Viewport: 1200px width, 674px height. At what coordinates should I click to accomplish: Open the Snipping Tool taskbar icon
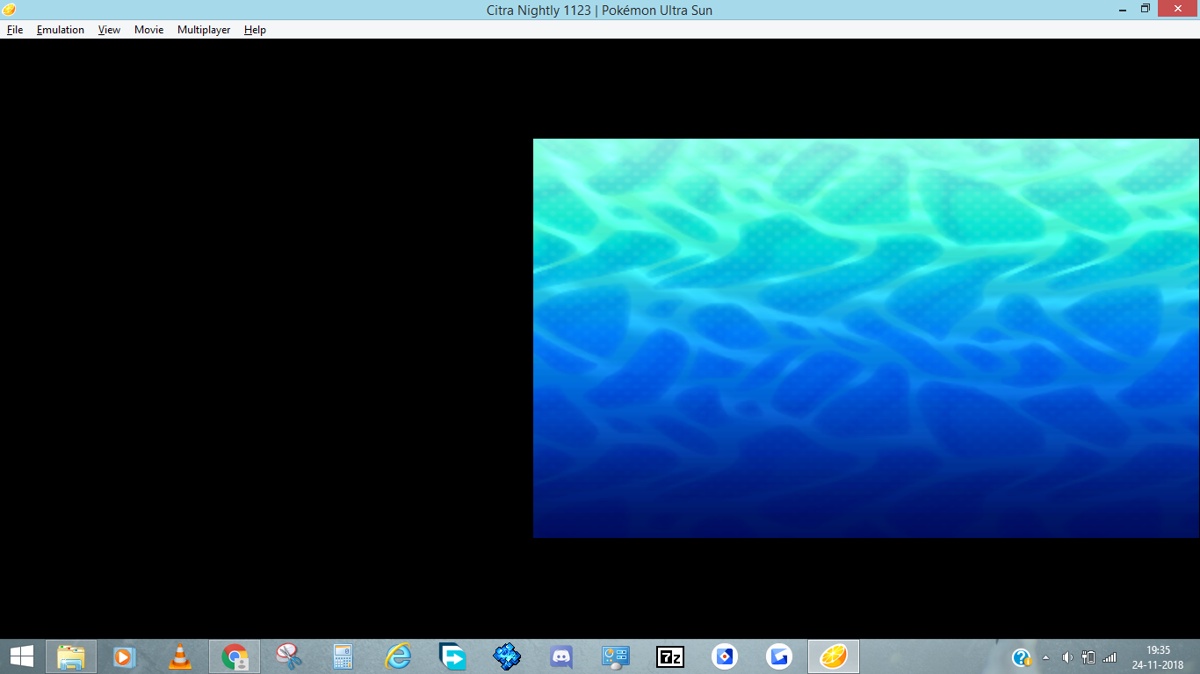click(289, 657)
